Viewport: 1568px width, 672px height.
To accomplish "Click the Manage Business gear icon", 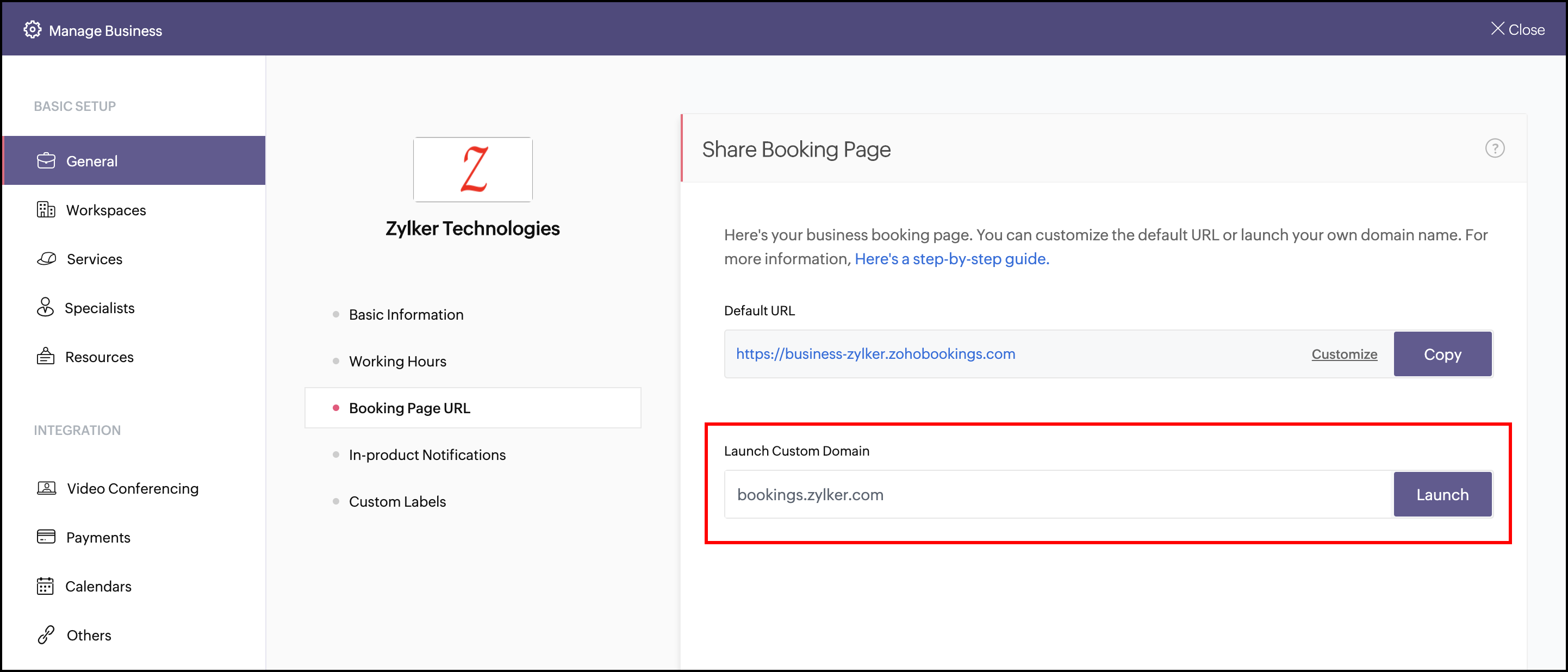I will click(x=32, y=30).
